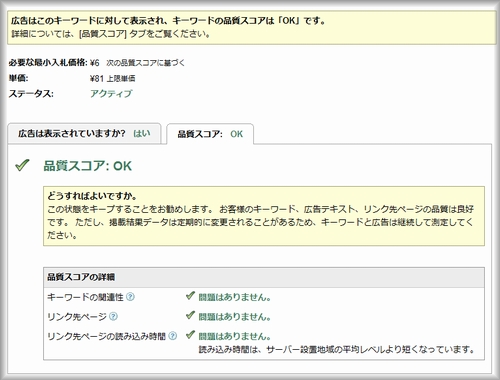Click 問題はありません in キーワードの関連性 row
Screen dimensions: 500x380
pyautogui.click(x=235, y=297)
